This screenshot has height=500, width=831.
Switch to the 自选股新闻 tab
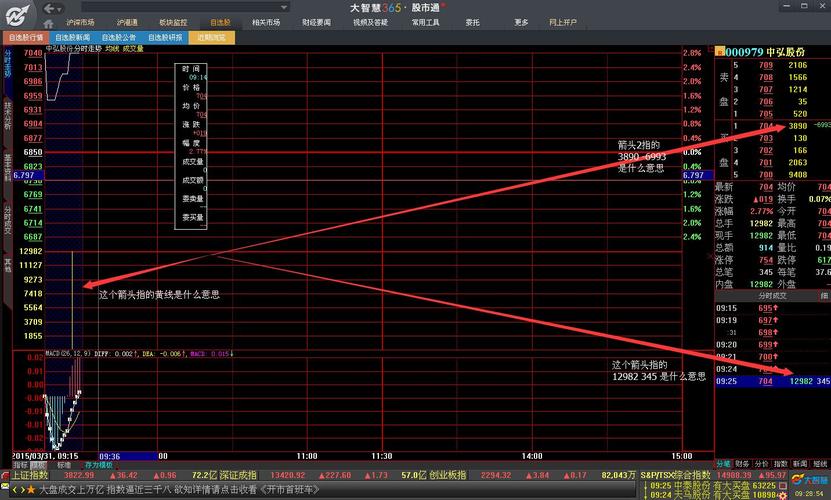click(x=73, y=38)
